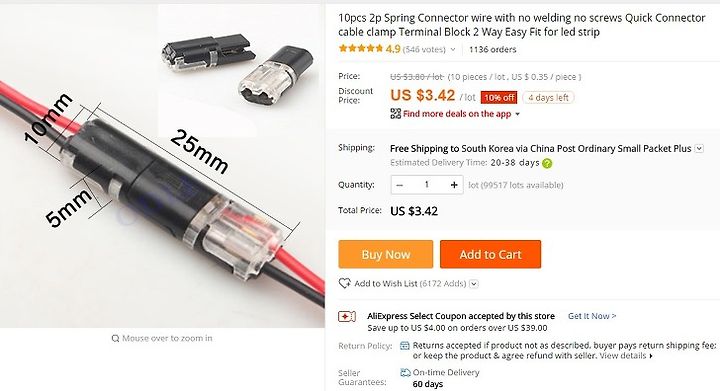Click the heart wish list icon
Screen dimensions: 720x391
(344, 284)
